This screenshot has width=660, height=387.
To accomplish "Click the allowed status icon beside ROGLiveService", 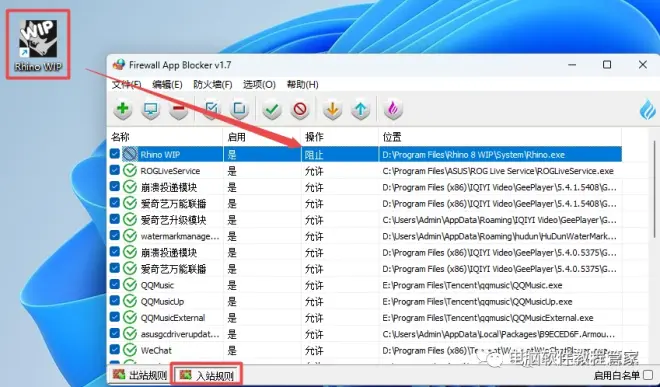I will point(130,171).
